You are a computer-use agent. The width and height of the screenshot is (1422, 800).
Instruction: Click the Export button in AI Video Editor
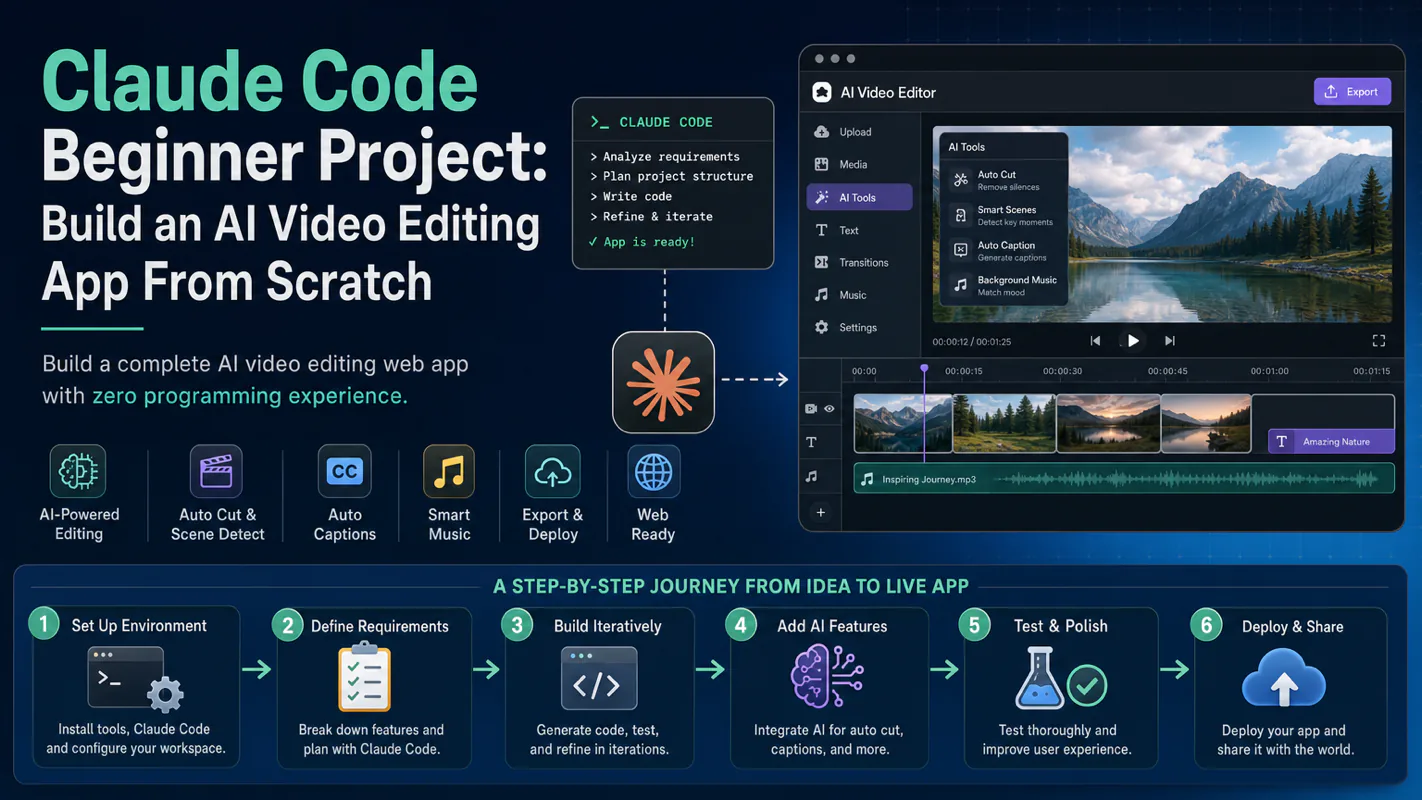[x=1352, y=92]
